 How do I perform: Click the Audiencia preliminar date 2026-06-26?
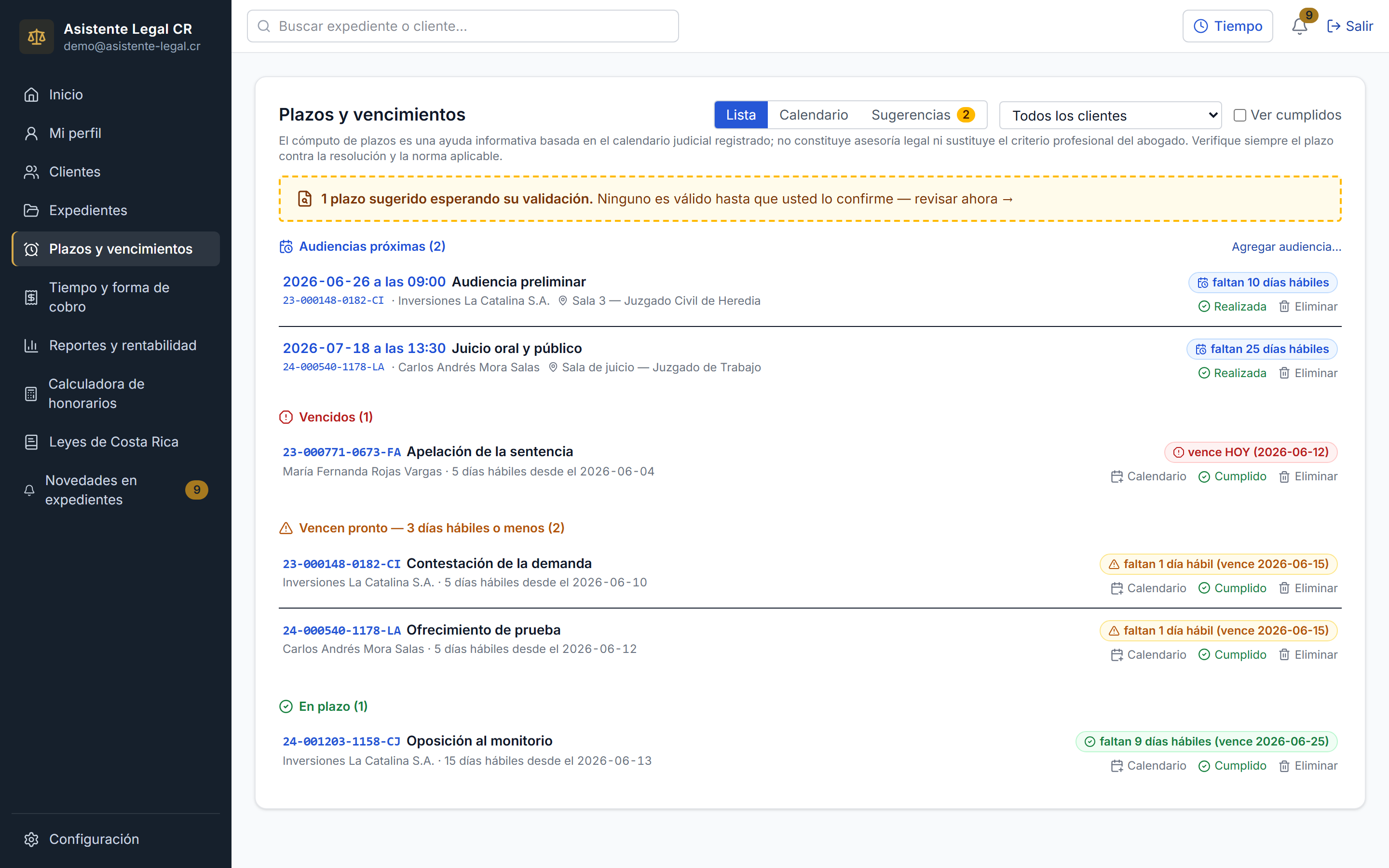pos(364,282)
